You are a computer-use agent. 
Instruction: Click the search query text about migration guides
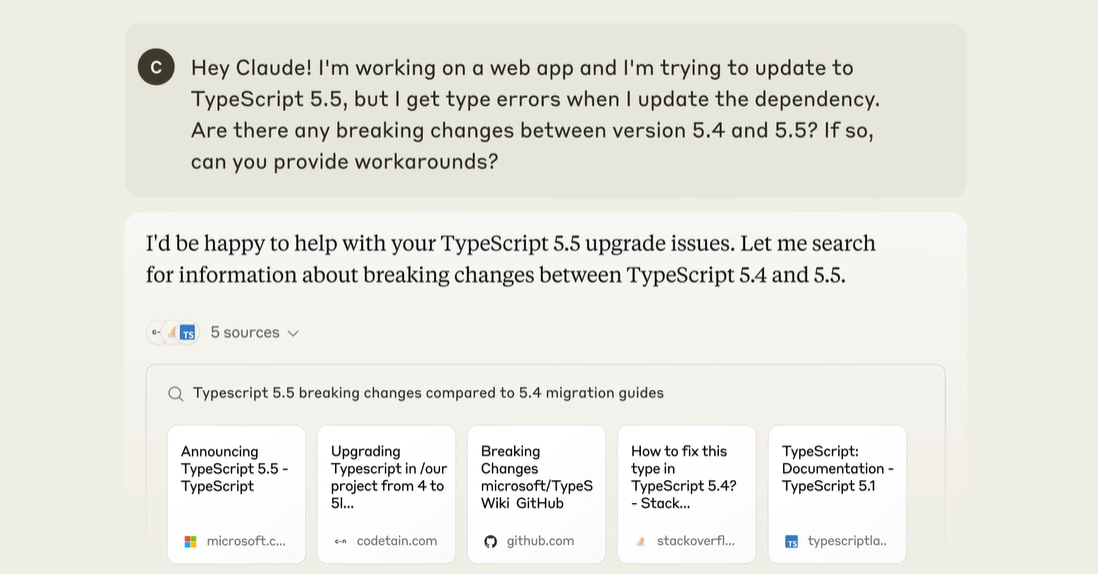428,393
